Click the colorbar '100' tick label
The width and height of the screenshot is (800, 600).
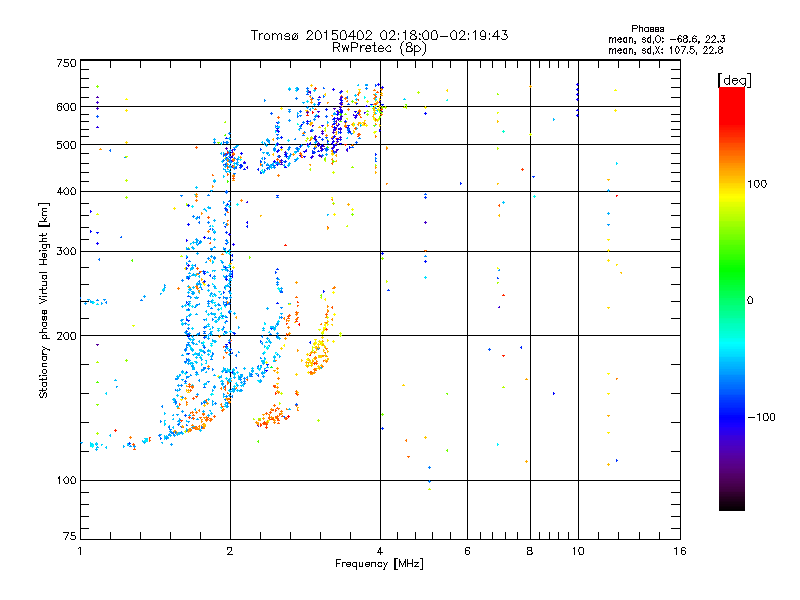(757, 184)
